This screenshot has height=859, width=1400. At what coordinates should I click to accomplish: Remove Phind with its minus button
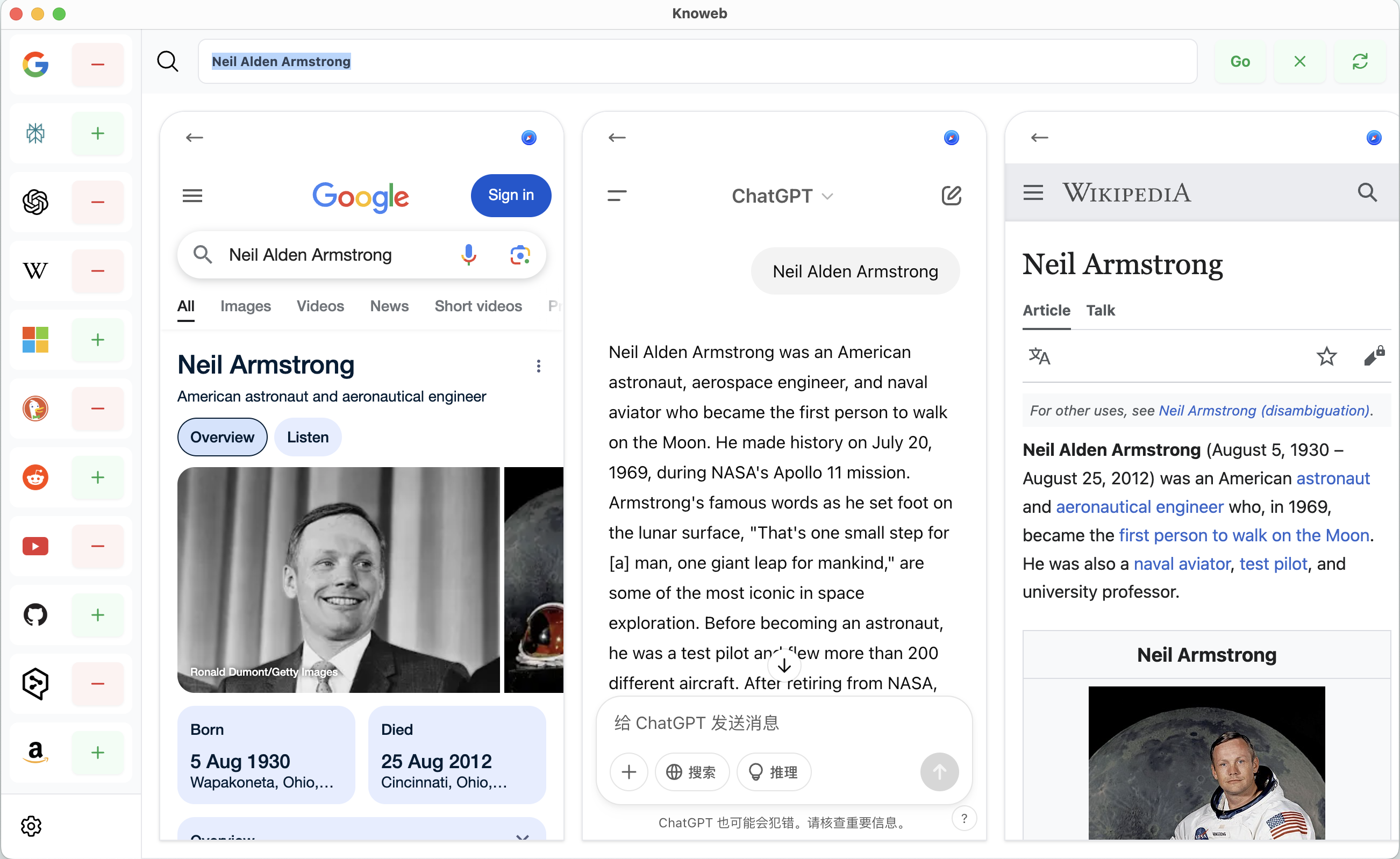coord(98,683)
